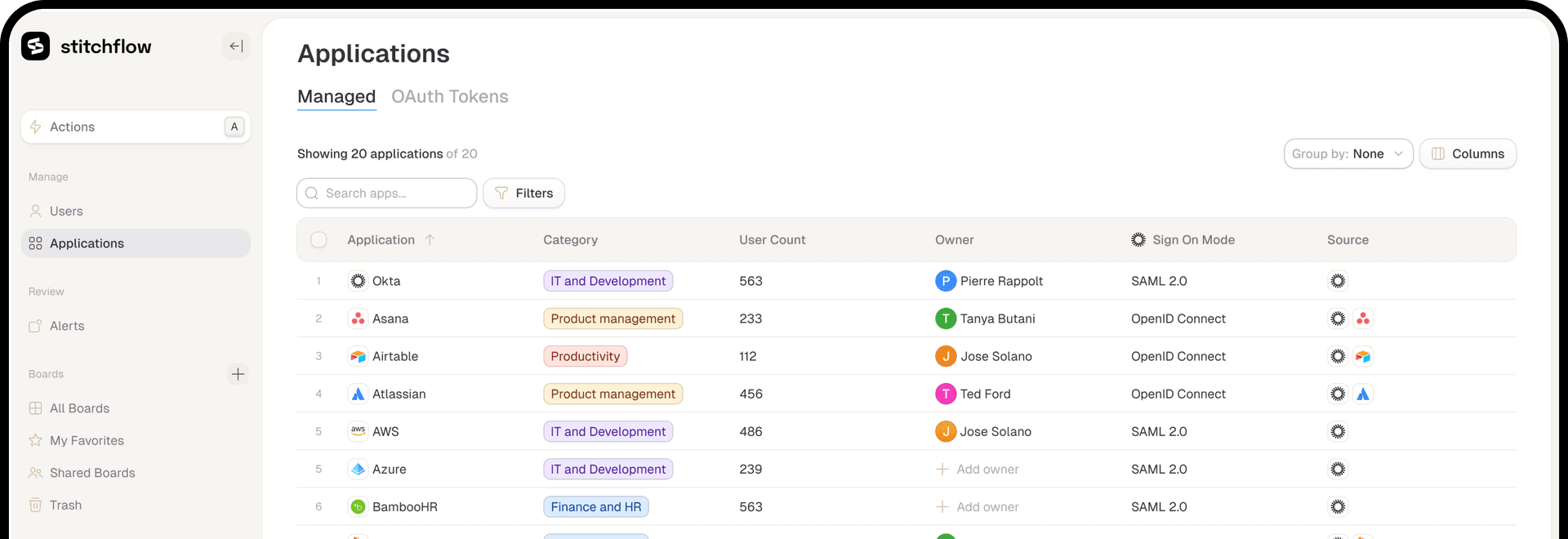Switch to the Managed tab
Screen dimensions: 1568x539
(336, 96)
